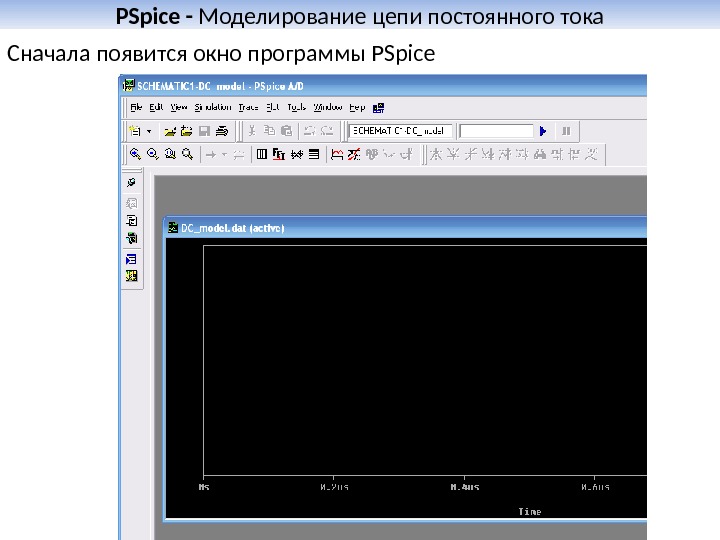Screen dimensions: 720x540
Task: Click the DC_model.dat (active) window title bar
Action: pos(405,228)
